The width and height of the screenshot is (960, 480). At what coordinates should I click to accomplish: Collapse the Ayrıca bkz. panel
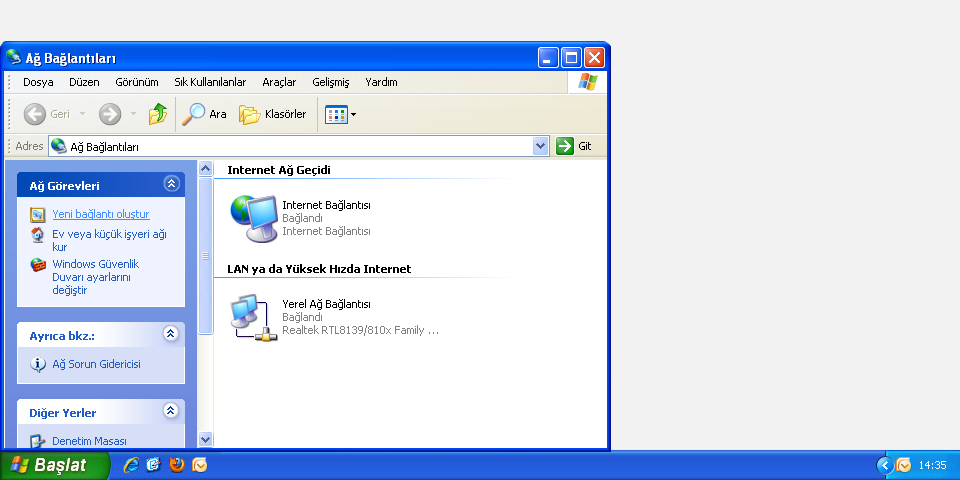[x=171, y=333]
